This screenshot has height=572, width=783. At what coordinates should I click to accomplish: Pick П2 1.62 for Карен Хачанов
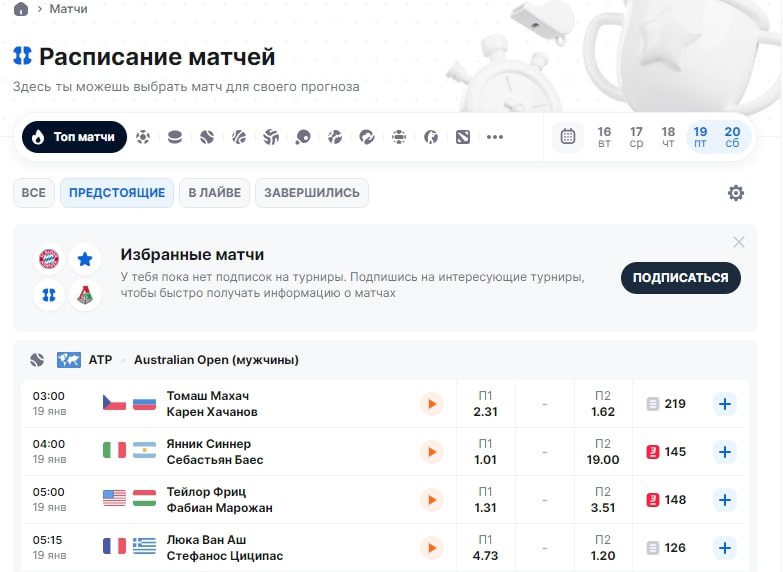click(x=603, y=404)
